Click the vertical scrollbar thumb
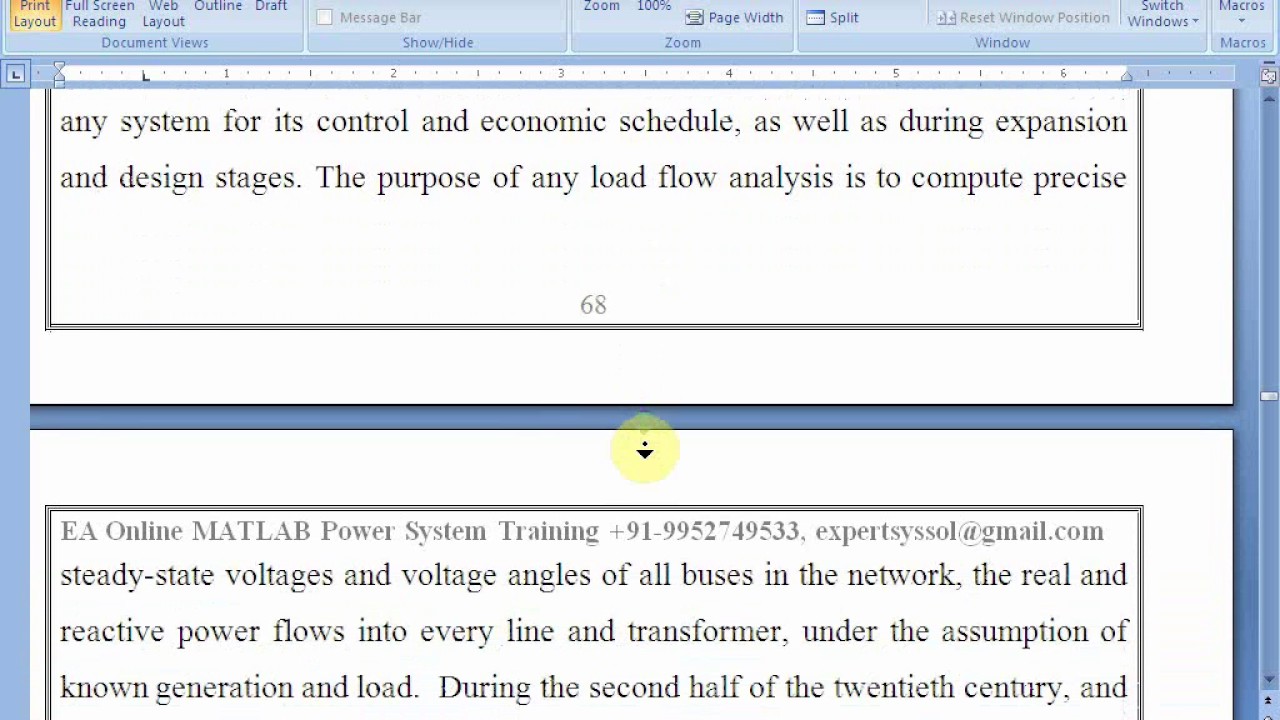 pyautogui.click(x=1269, y=396)
